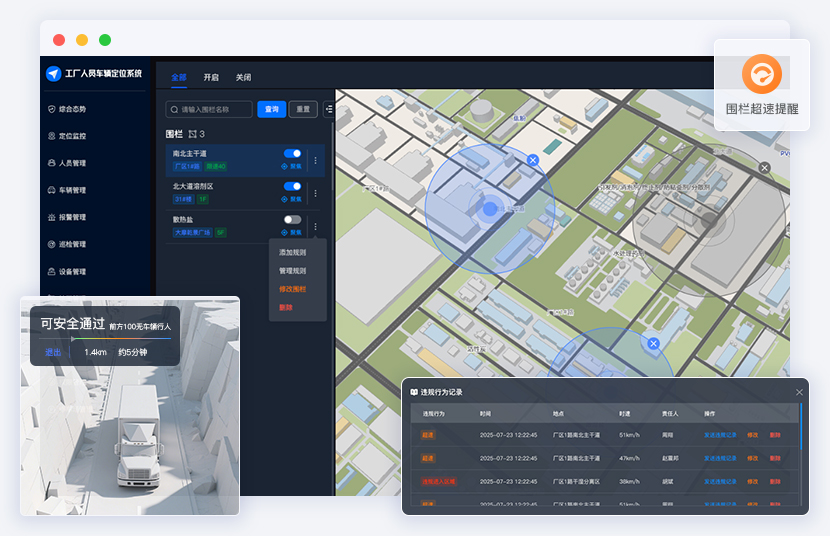Click the collapse list icon beside 重置
Image resolution: width=830 pixels, height=536 pixels.
329,109
